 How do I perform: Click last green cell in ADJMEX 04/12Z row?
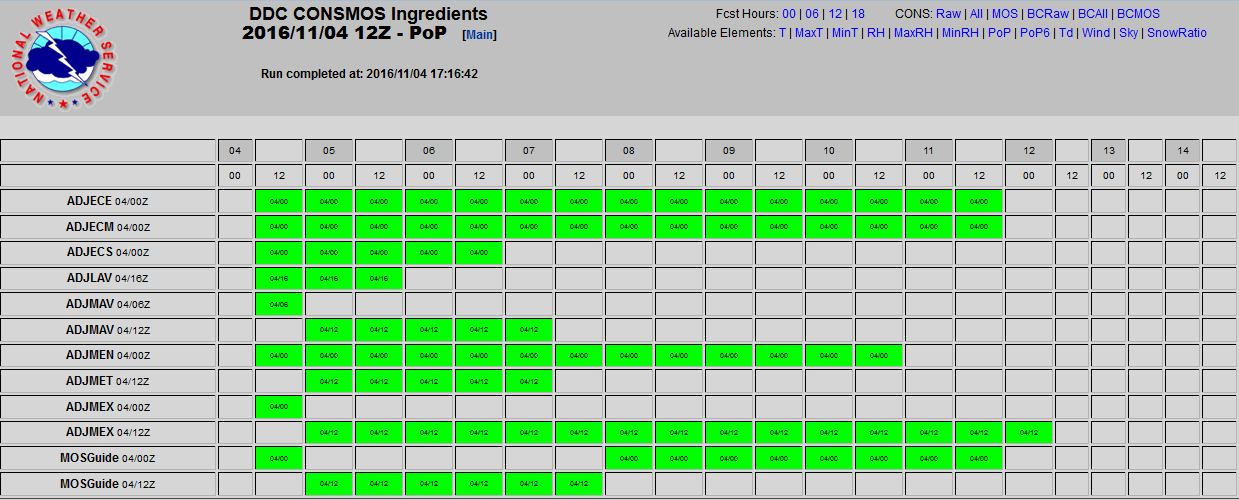coord(1028,433)
